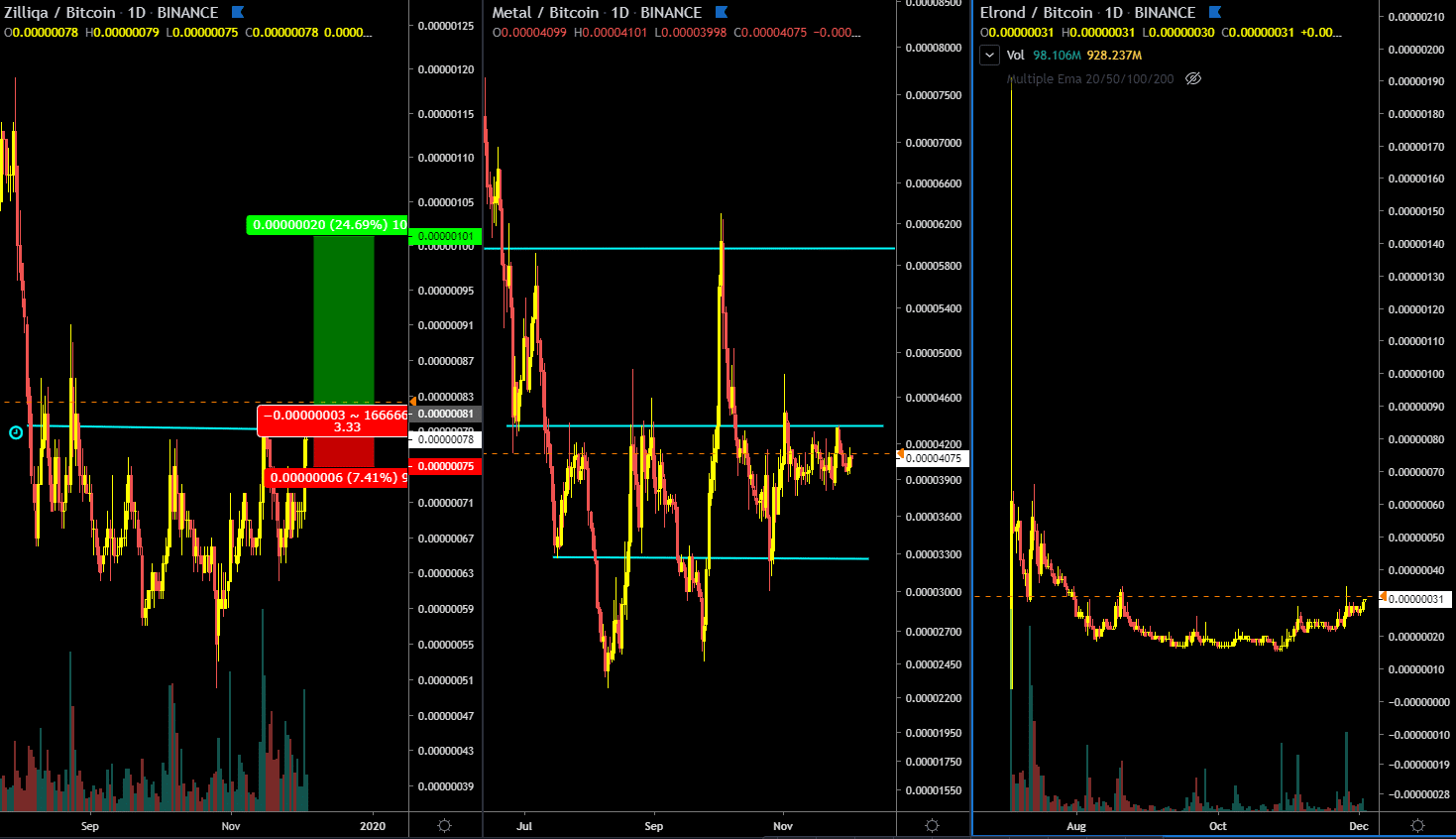Click orange price arrow marker on Metal scale

pyautogui.click(x=900, y=453)
